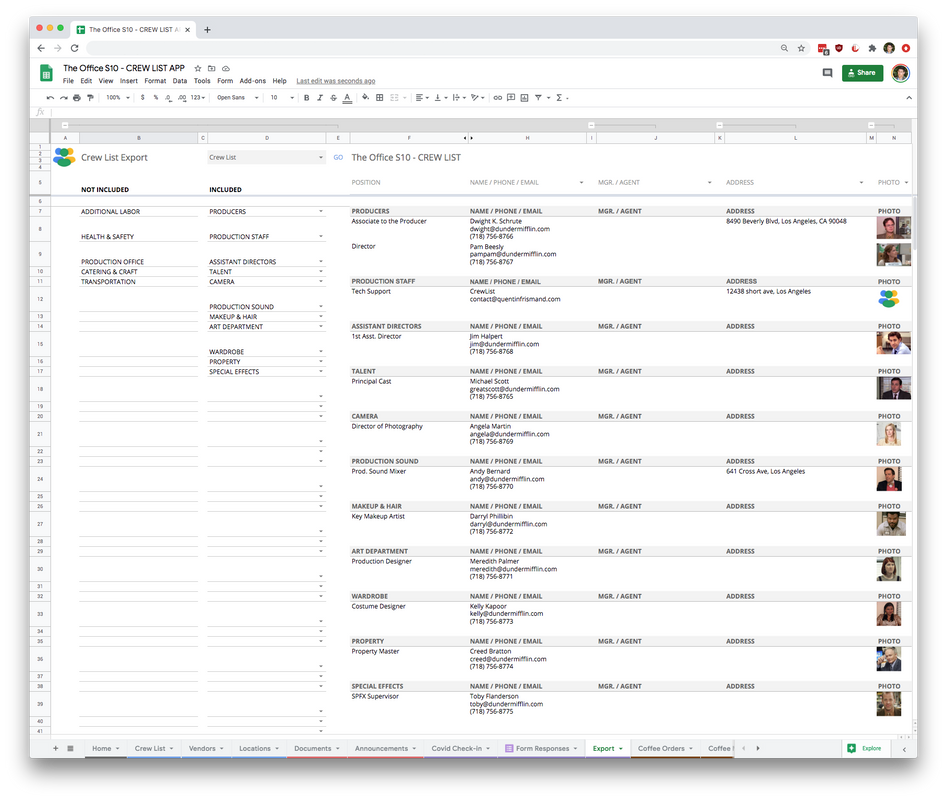Screen dimensions: 947x800
Task: Hide the toolbar menus with top-right chevron
Action: 909,98
